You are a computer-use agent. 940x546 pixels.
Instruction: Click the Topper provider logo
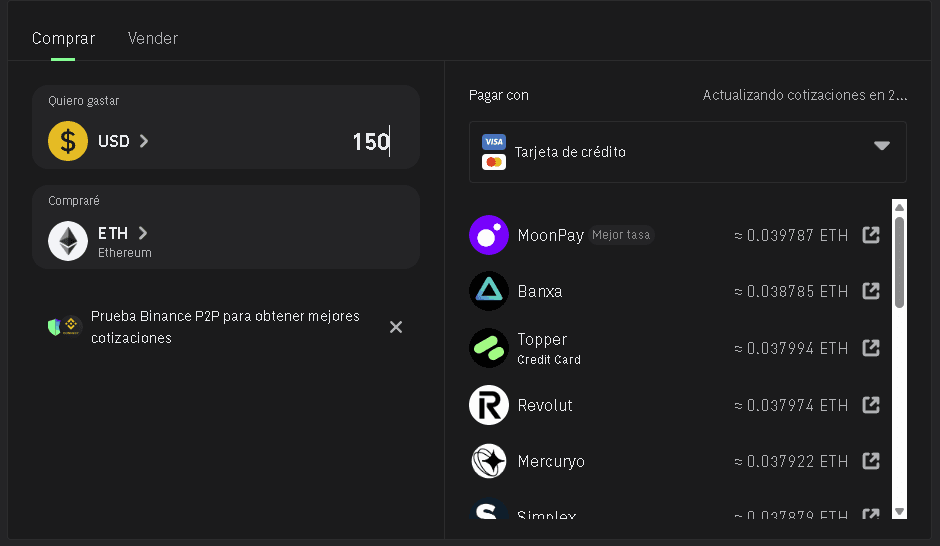point(489,348)
